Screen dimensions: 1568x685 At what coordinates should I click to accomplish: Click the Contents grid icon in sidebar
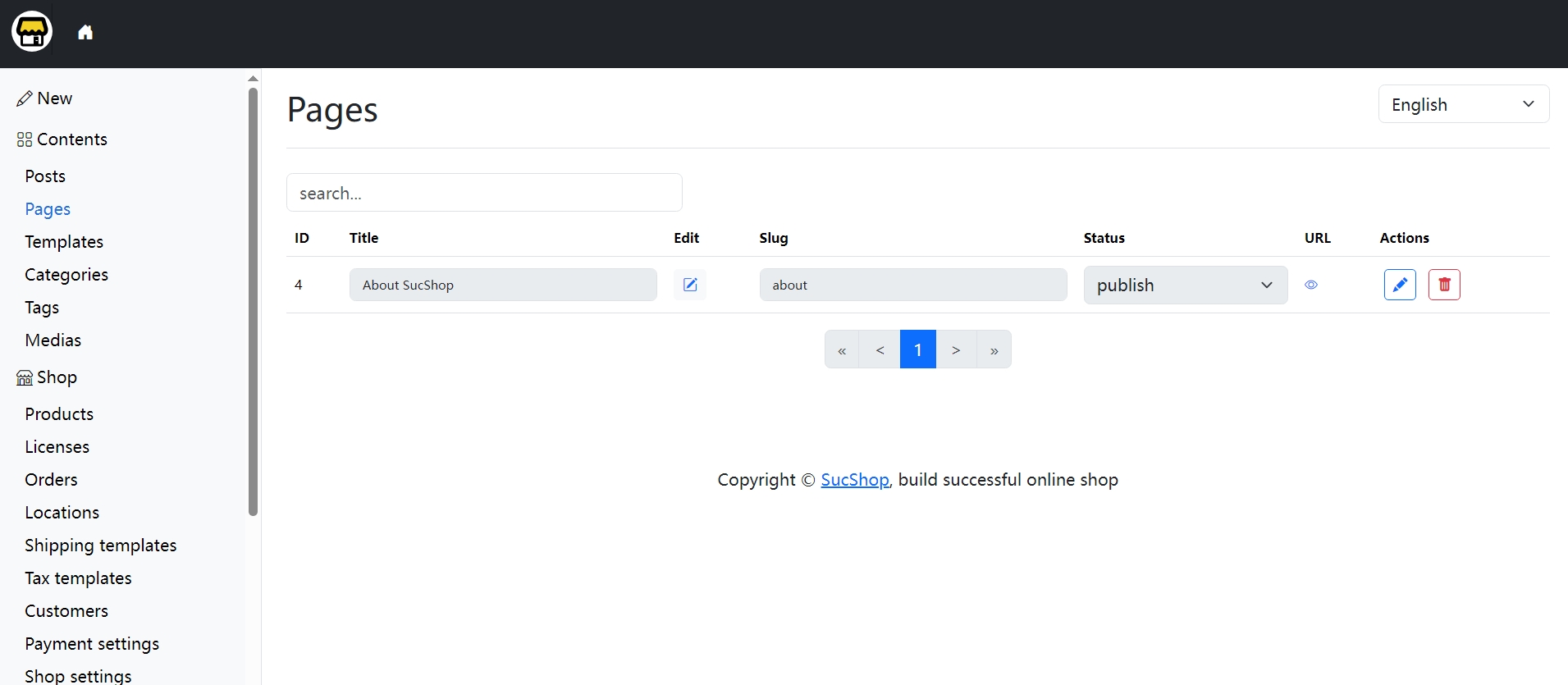tap(25, 139)
